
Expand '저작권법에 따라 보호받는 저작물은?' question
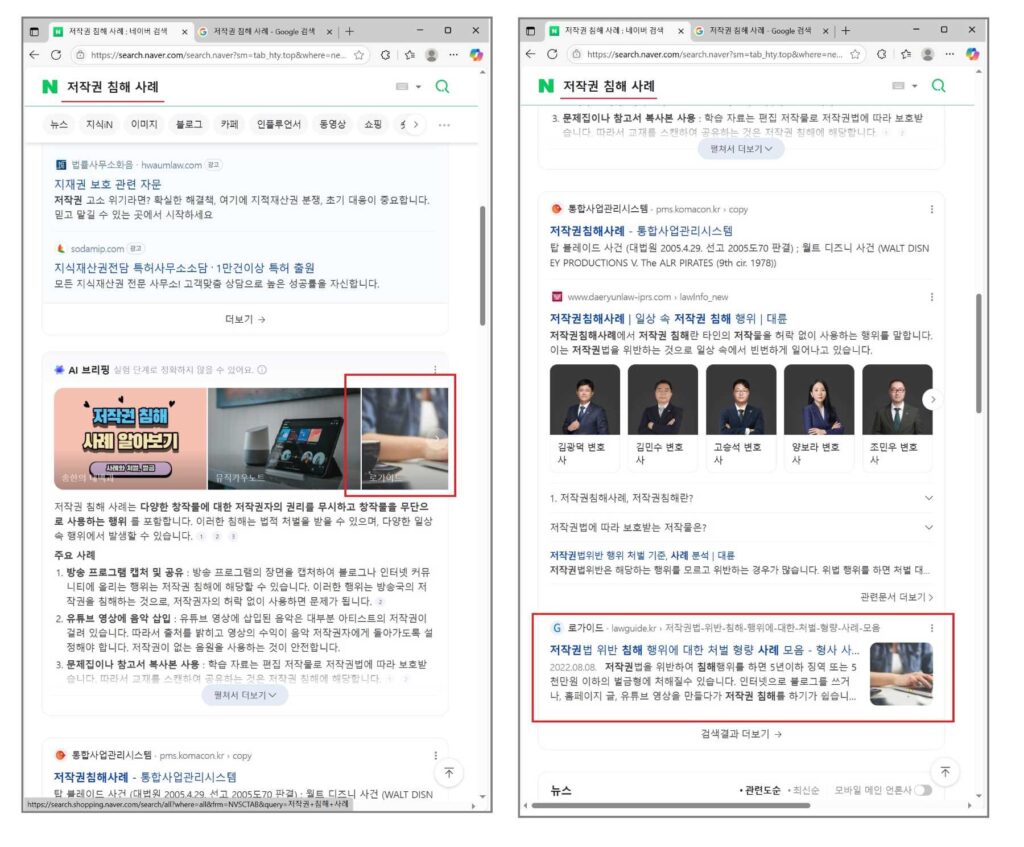tap(741, 527)
